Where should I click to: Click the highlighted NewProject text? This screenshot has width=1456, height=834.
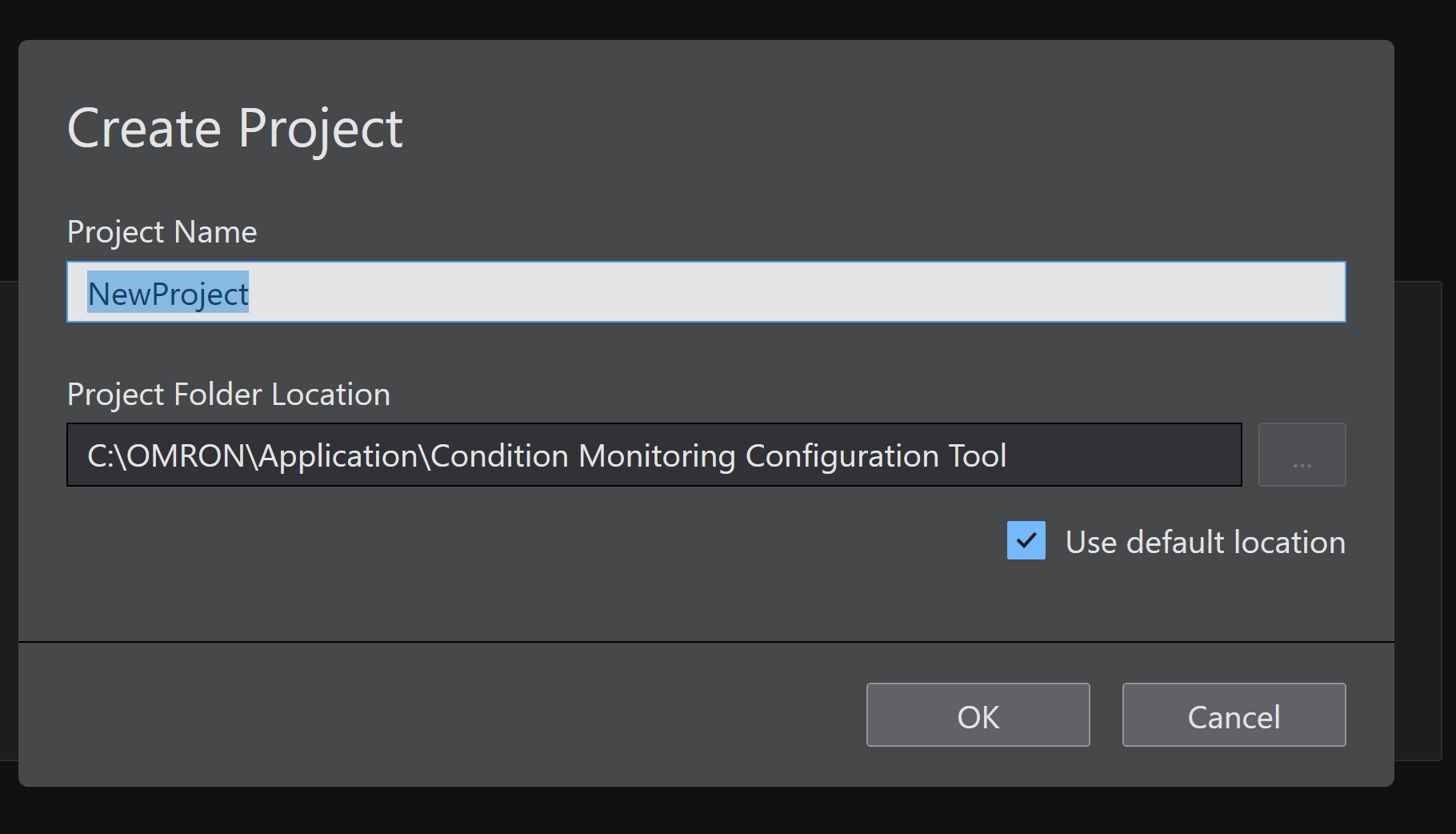[x=168, y=294]
